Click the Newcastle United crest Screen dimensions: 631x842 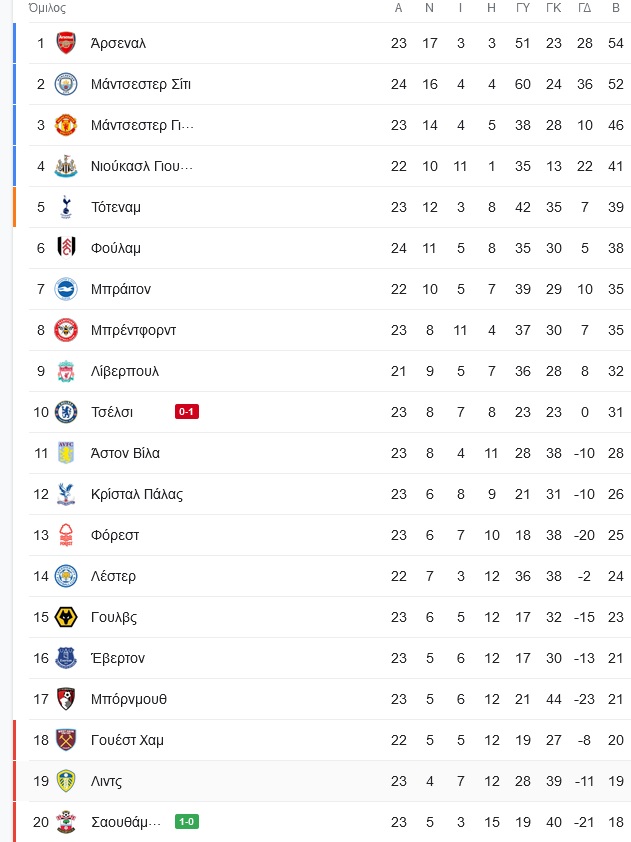point(66,166)
